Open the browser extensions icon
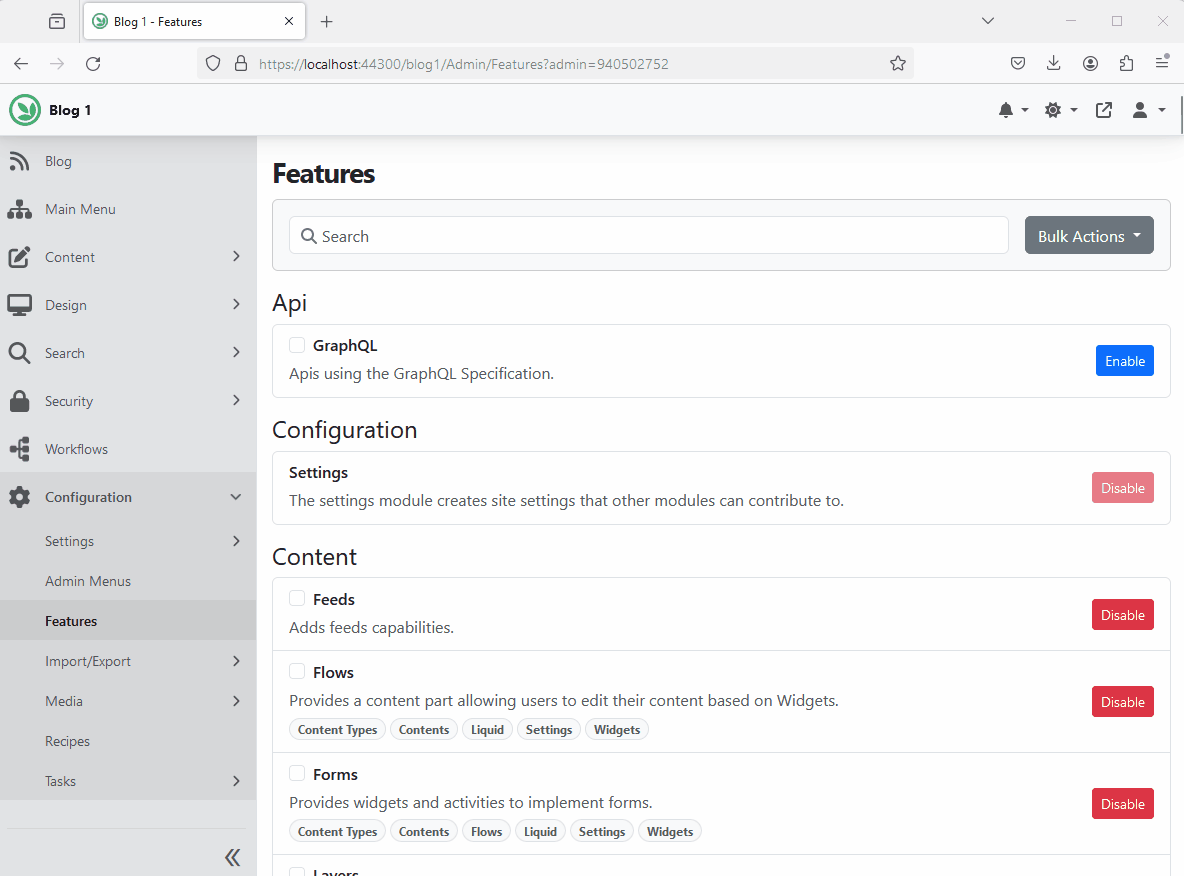 point(1126,63)
